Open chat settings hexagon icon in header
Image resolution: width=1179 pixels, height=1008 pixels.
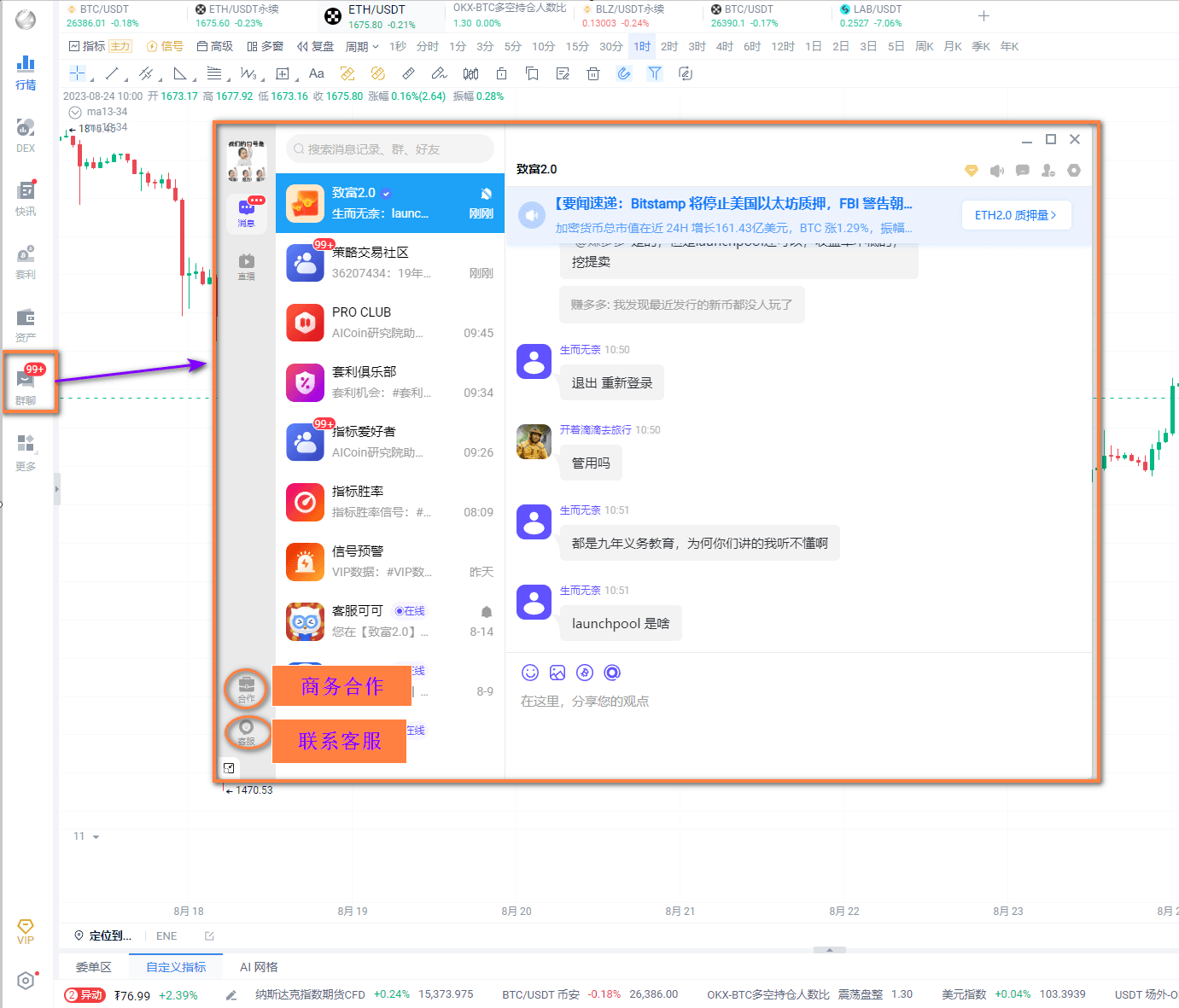1074,171
